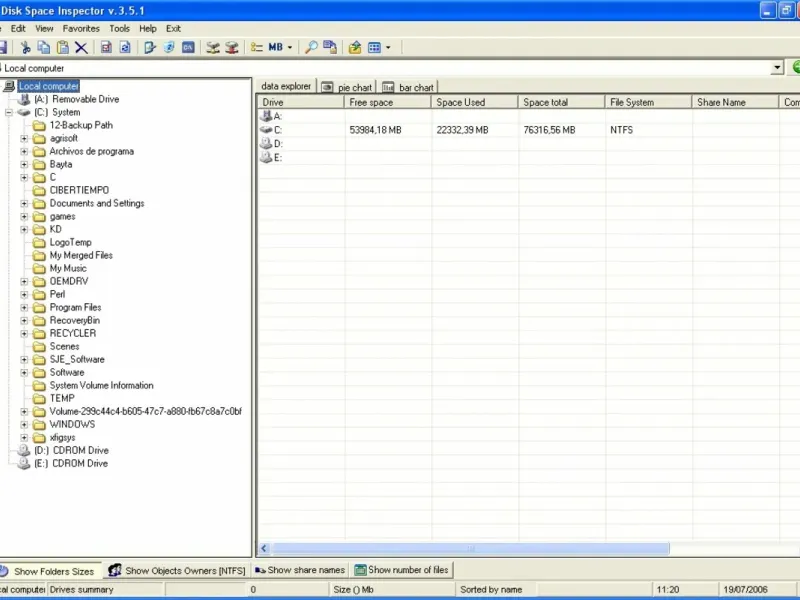Image resolution: width=800 pixels, height=600 pixels.
Task: Switch to the bar chart tab
Action: [x=409, y=88]
